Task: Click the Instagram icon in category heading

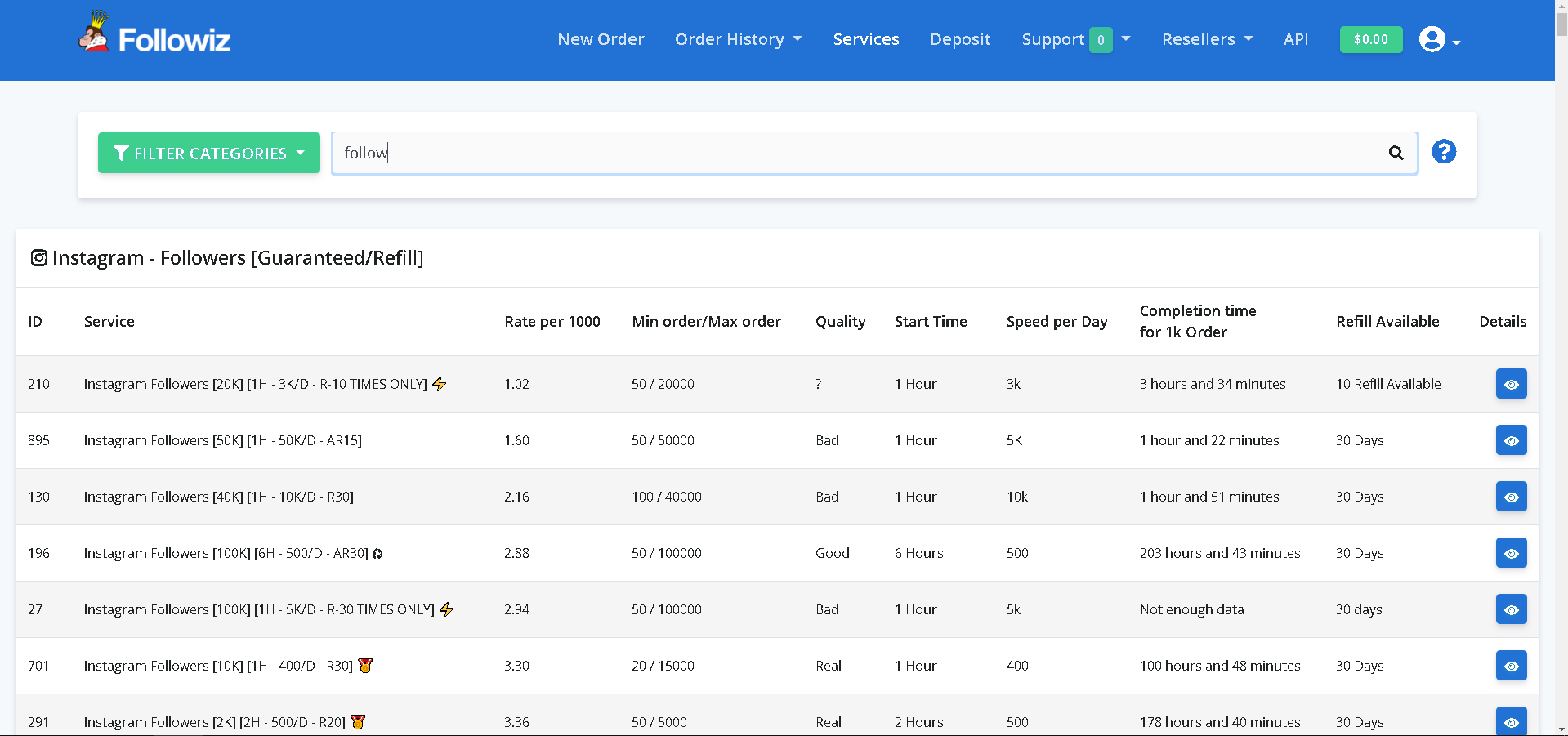Action: (38, 258)
